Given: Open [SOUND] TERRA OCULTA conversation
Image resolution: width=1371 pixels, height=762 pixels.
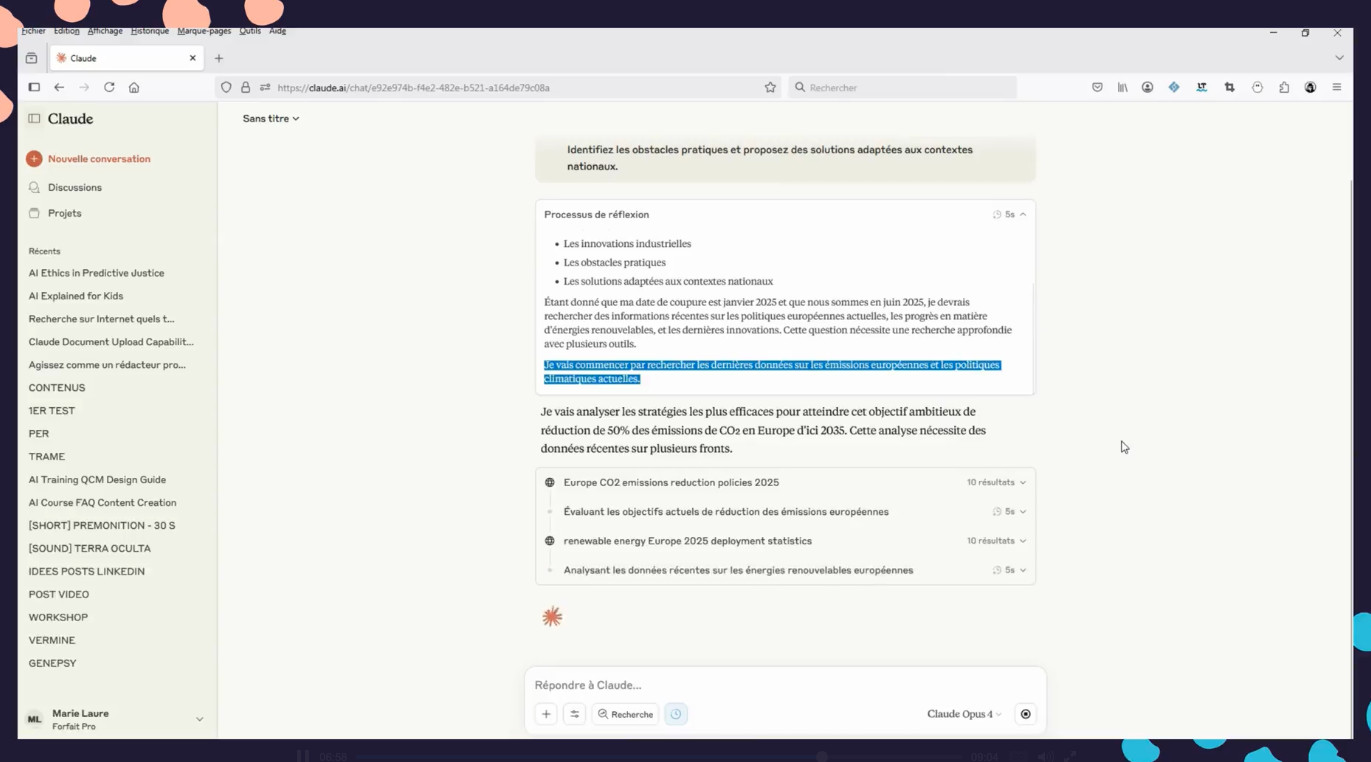Looking at the screenshot, I should click(x=89, y=549).
